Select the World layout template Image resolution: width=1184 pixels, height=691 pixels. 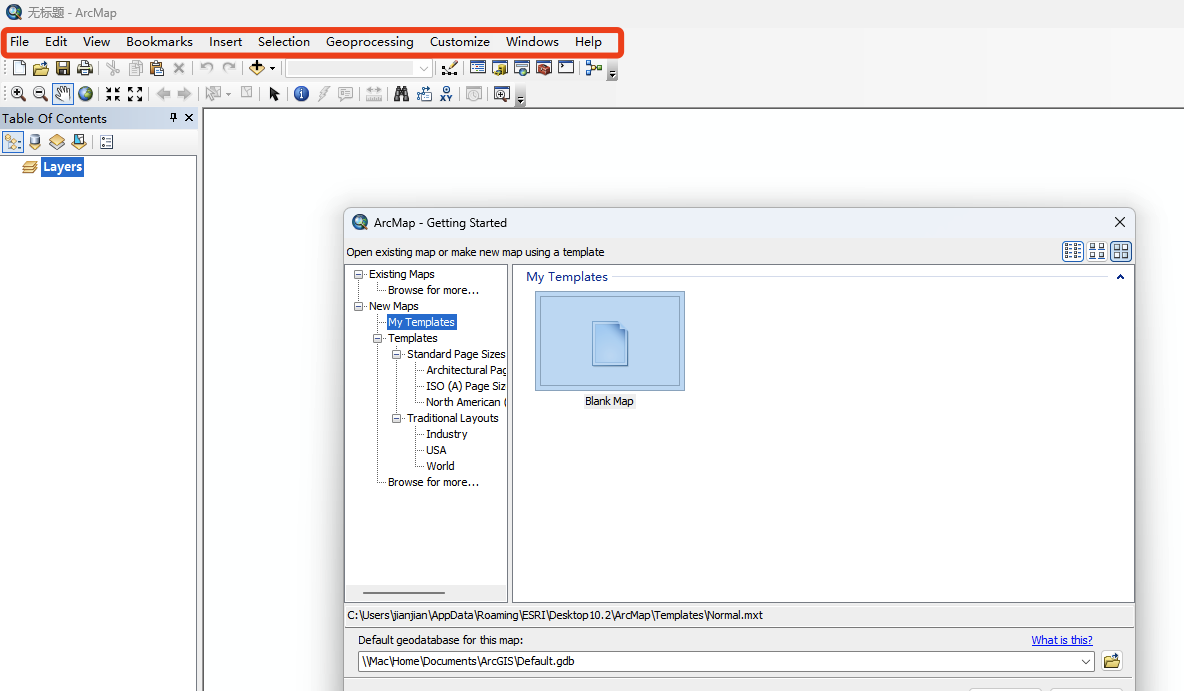[440, 466]
